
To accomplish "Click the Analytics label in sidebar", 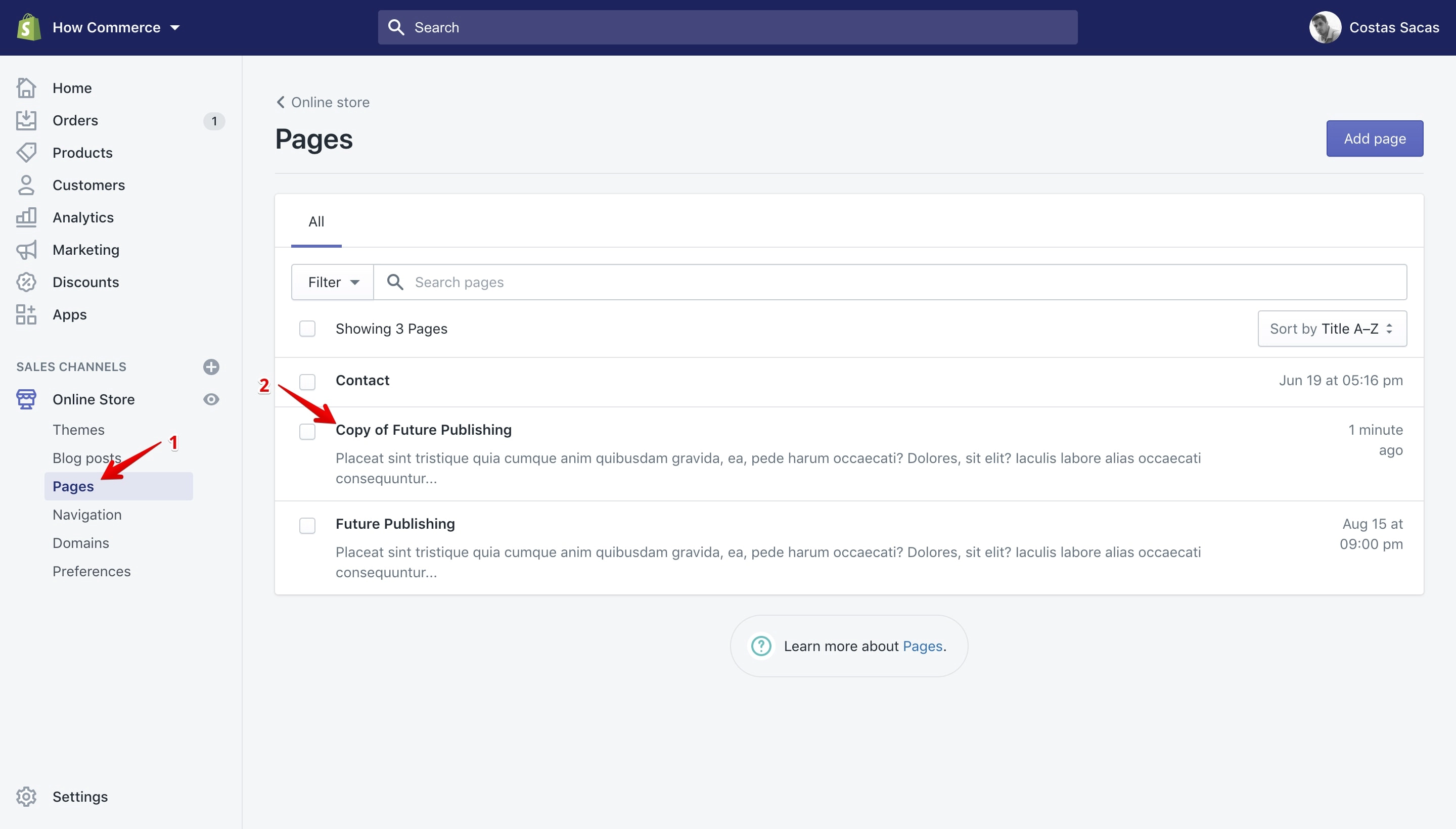I will (x=83, y=217).
